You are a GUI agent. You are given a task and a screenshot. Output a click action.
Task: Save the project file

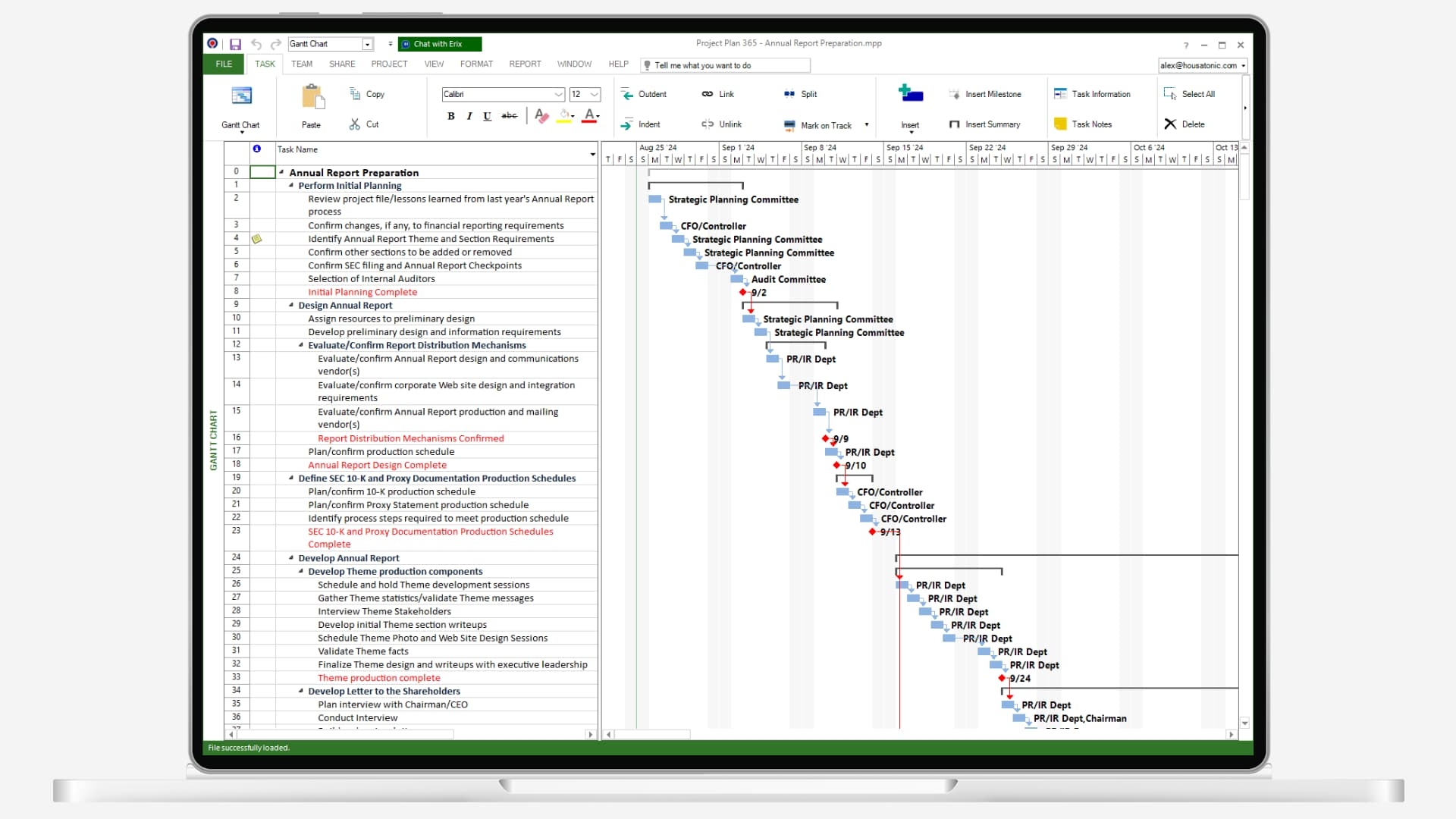[x=235, y=44]
